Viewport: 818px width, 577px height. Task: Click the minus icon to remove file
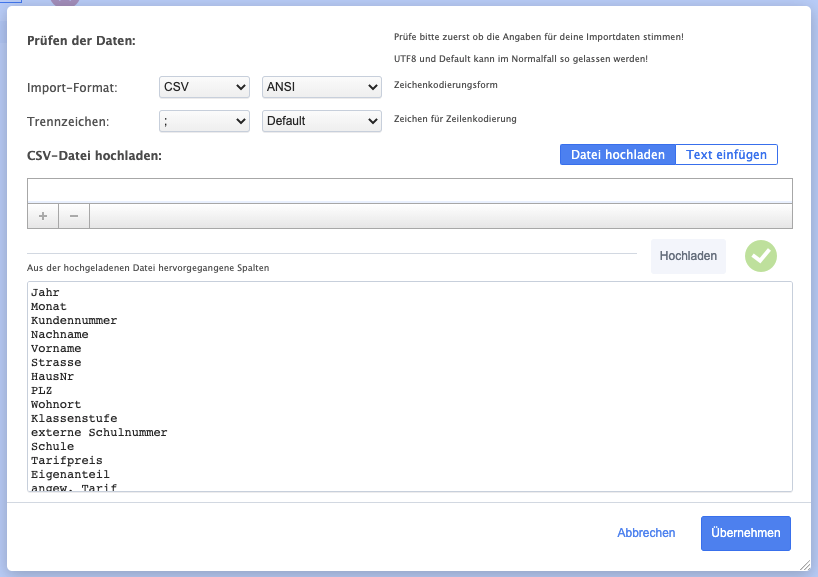coord(74,216)
